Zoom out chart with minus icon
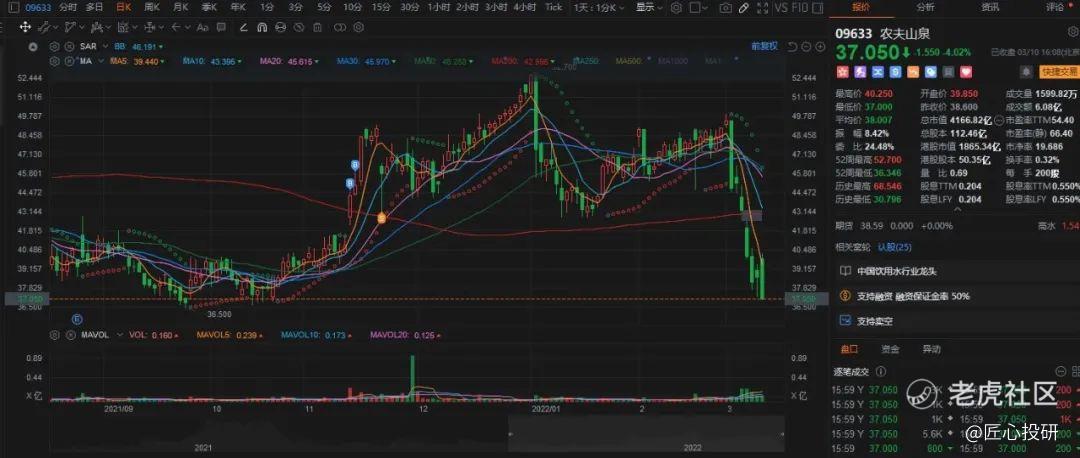The width and height of the screenshot is (1080, 458). tap(807, 46)
